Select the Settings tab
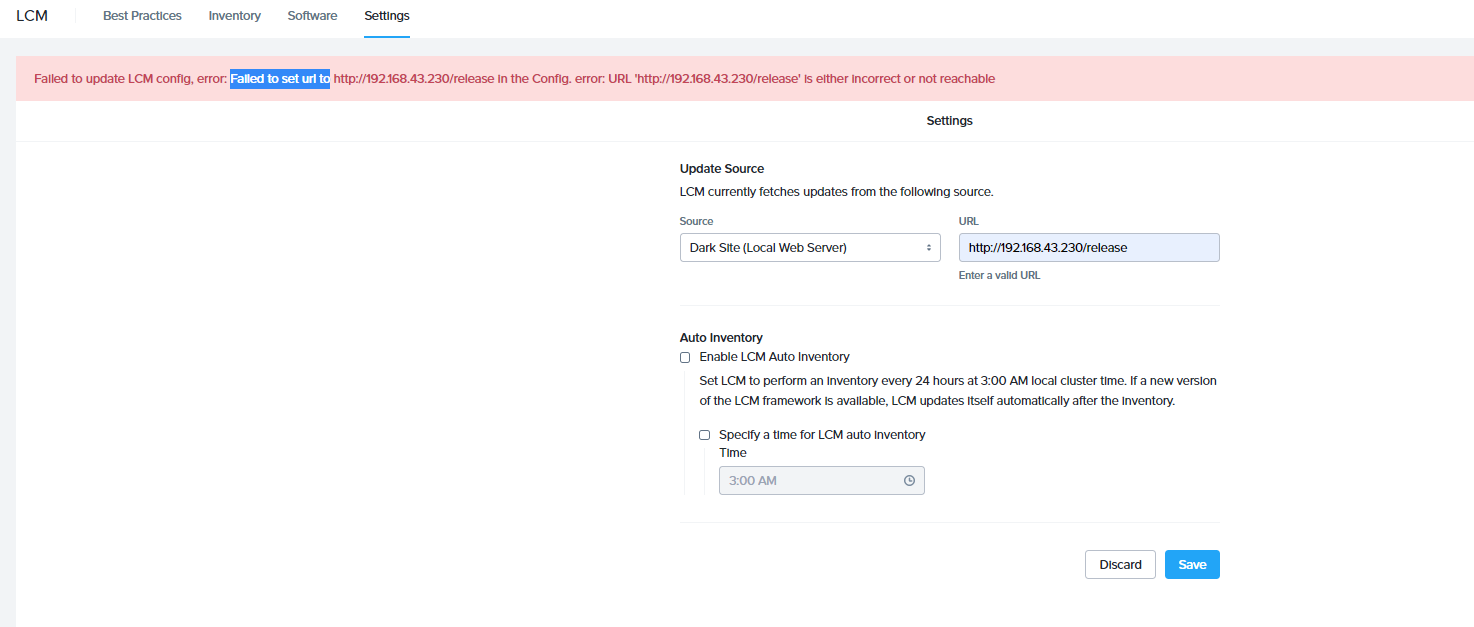This screenshot has height=627, width=1474. click(x=387, y=16)
